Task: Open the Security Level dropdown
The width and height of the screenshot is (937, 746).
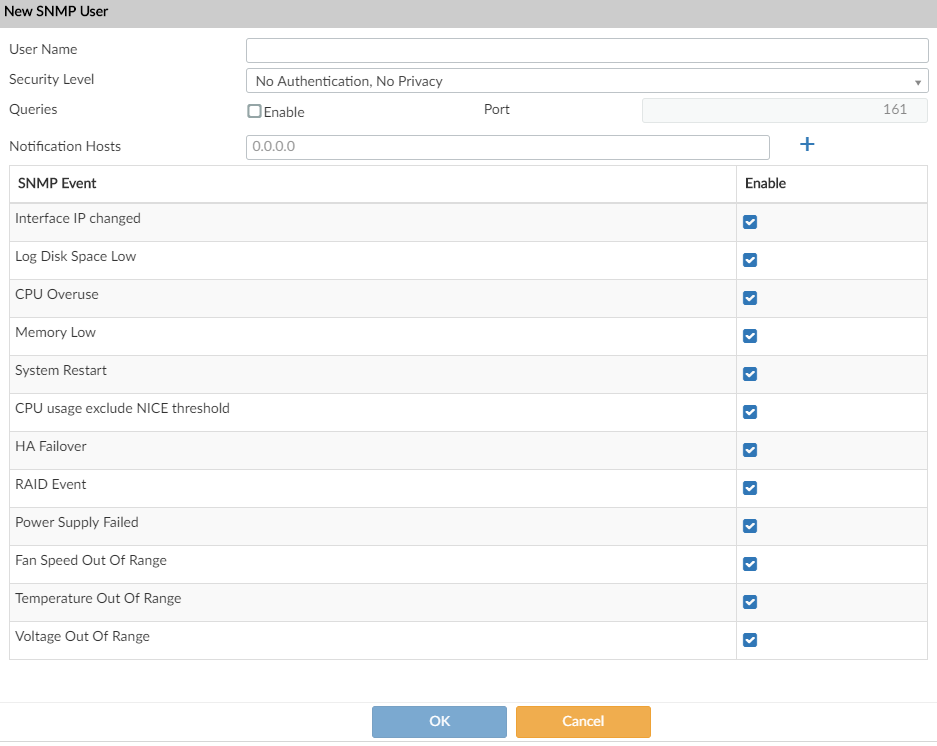Action: point(587,81)
